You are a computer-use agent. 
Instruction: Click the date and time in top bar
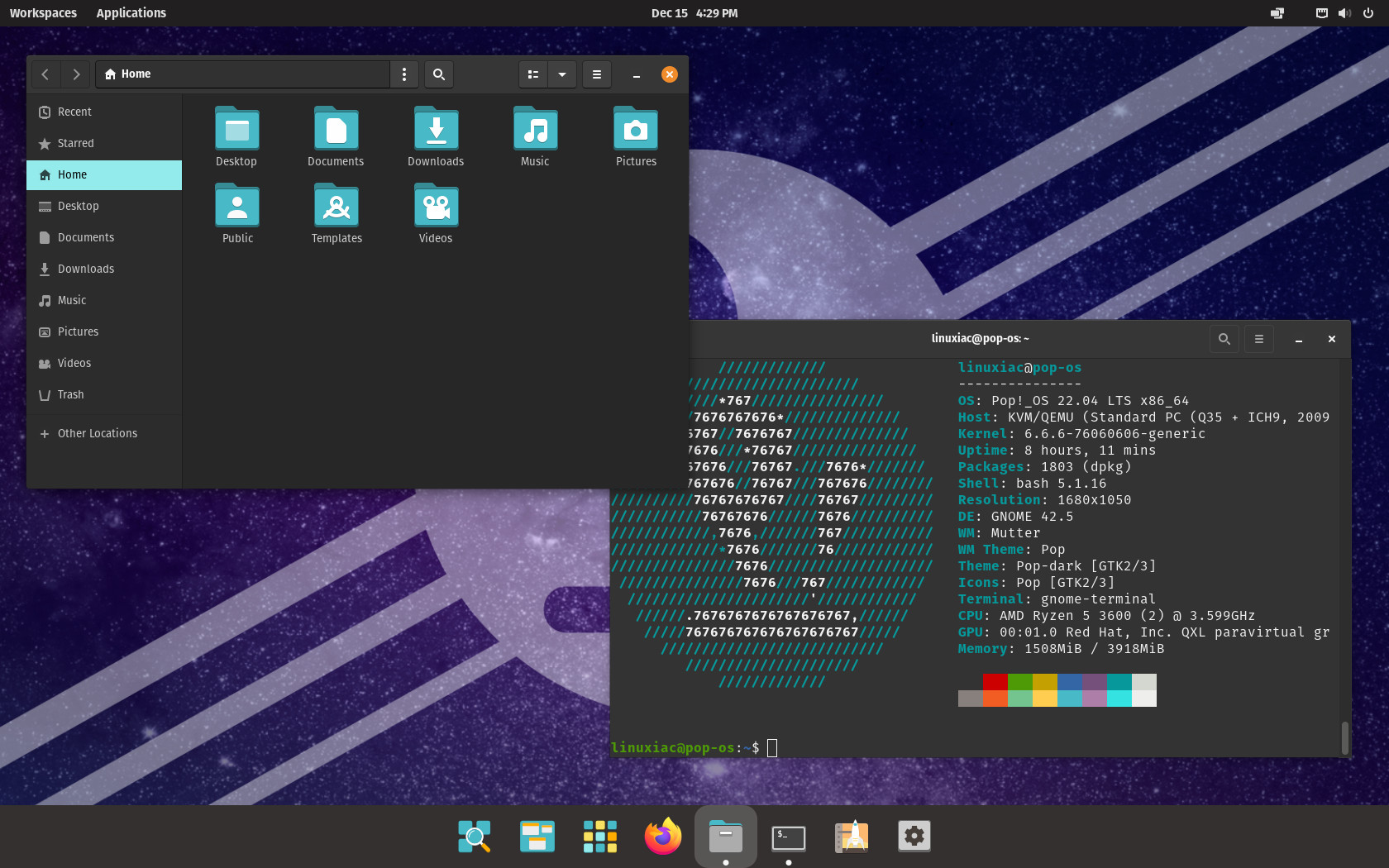pos(694,13)
